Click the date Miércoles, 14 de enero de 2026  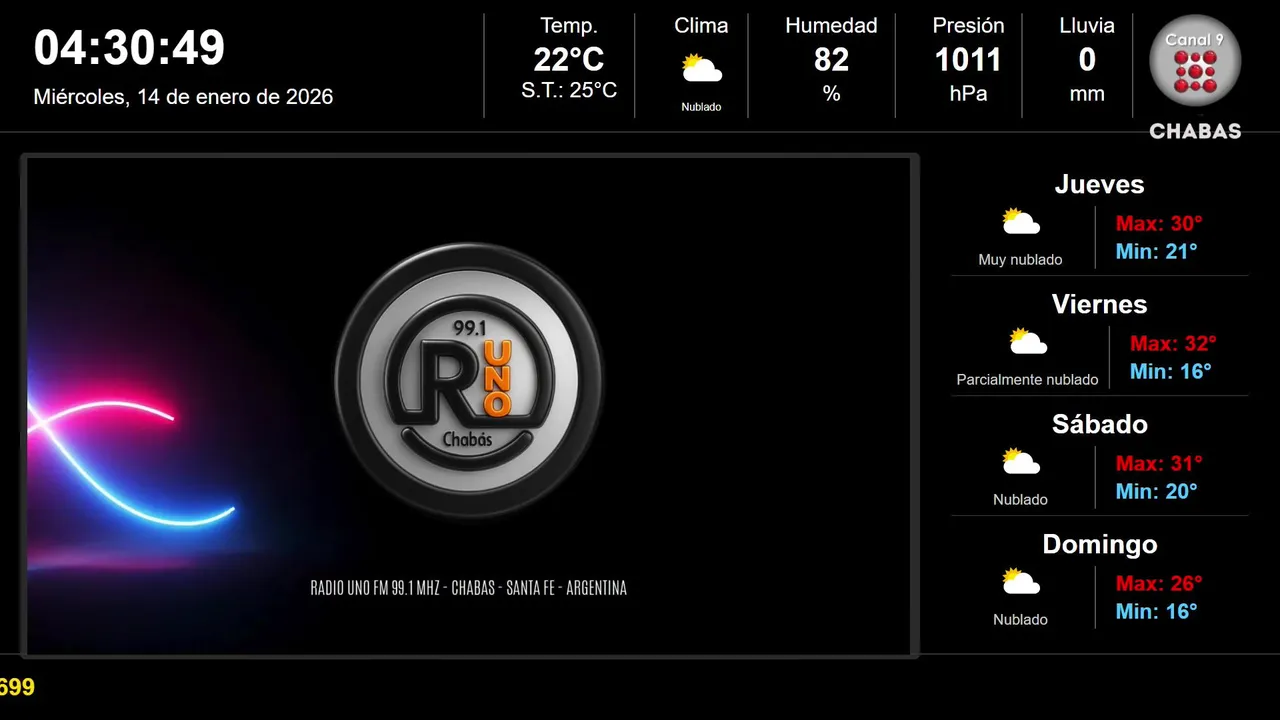tap(183, 97)
